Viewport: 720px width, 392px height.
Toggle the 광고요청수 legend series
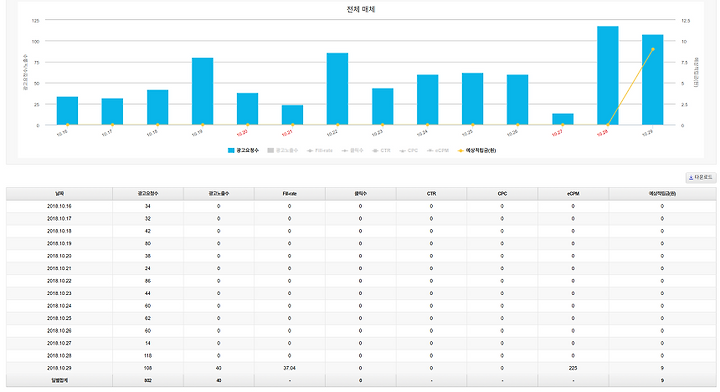coord(243,150)
